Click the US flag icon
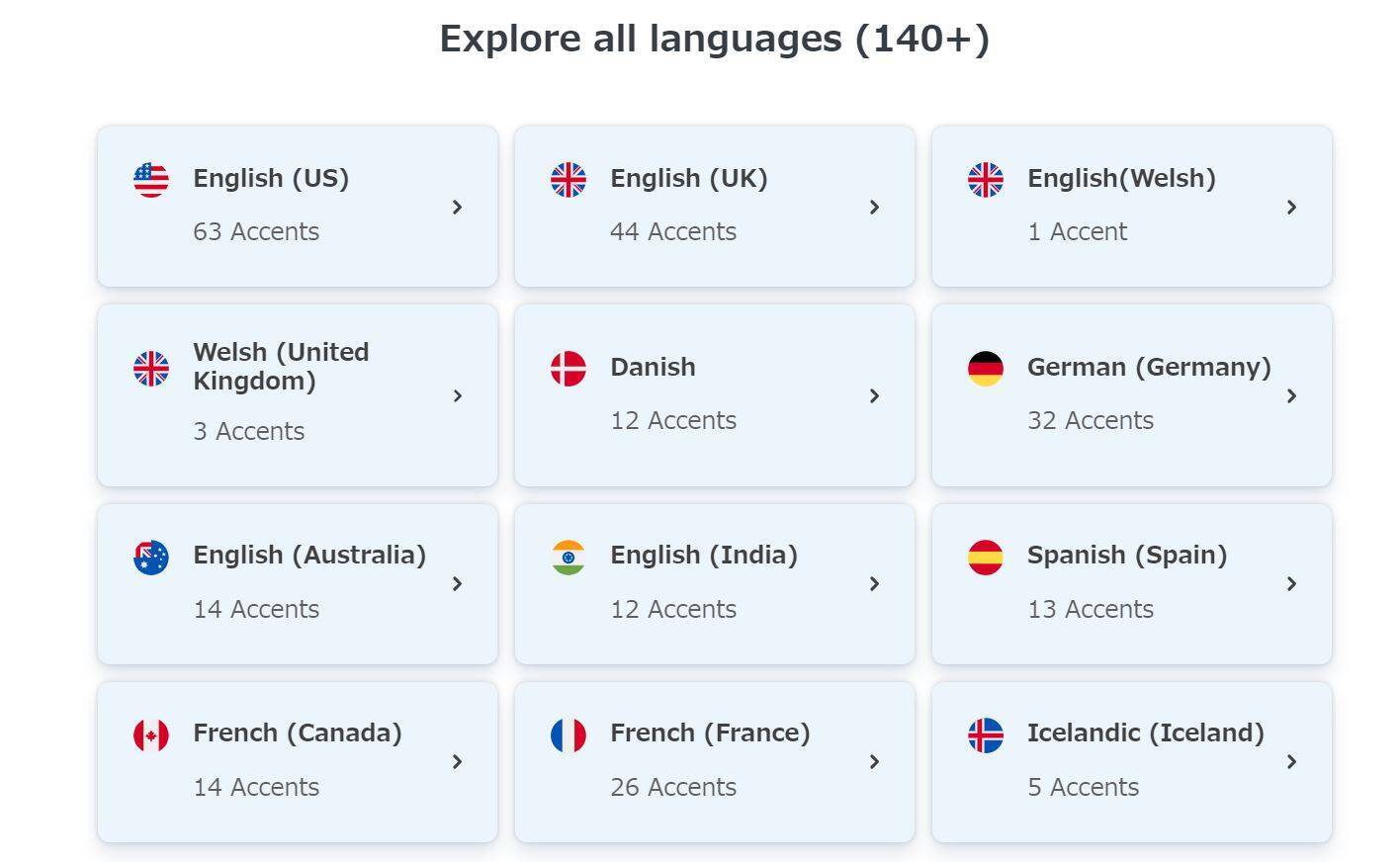Screen dimensions: 1400x862 pos(151,180)
